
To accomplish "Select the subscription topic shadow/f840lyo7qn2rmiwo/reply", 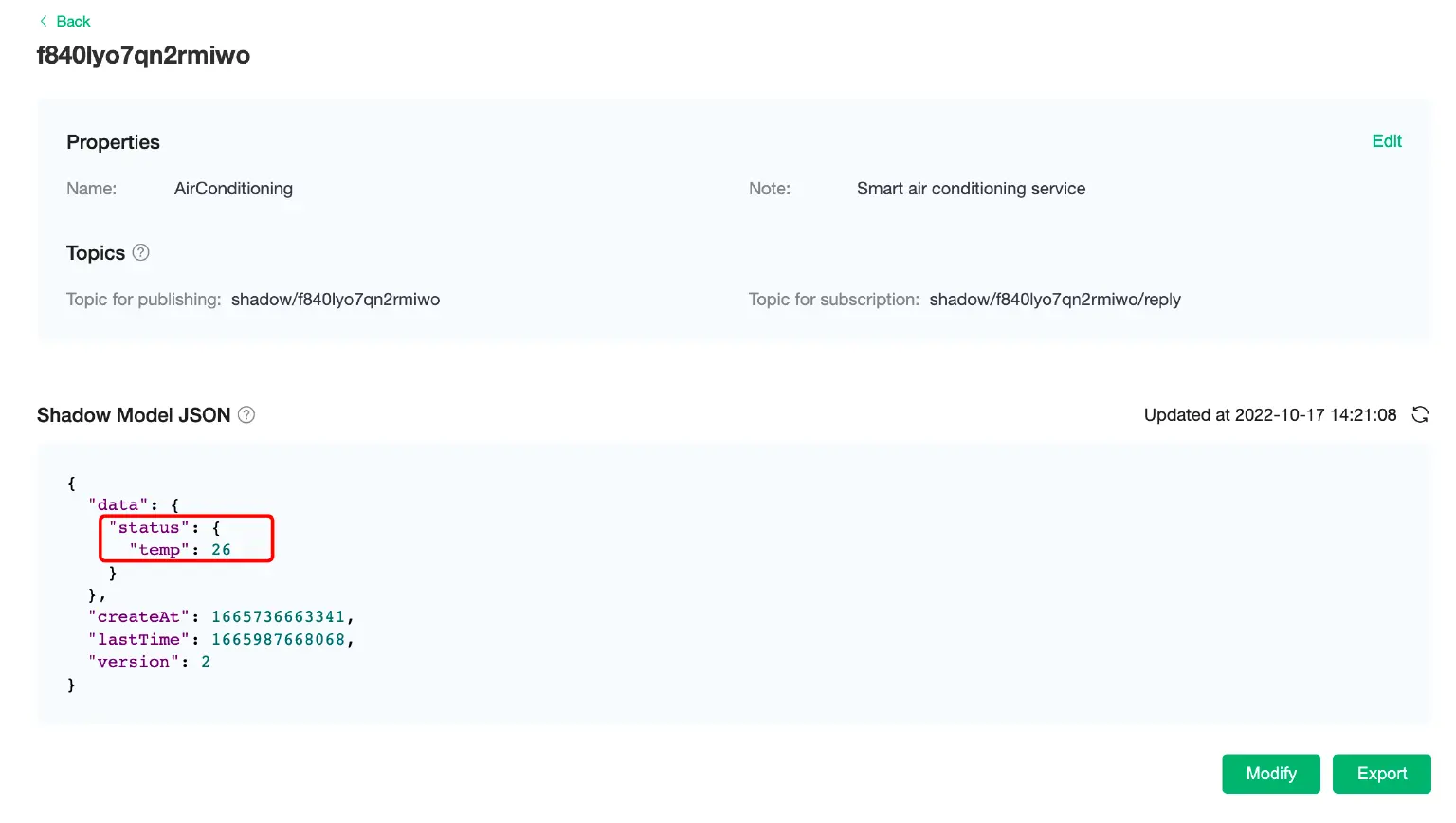I will (1055, 299).
